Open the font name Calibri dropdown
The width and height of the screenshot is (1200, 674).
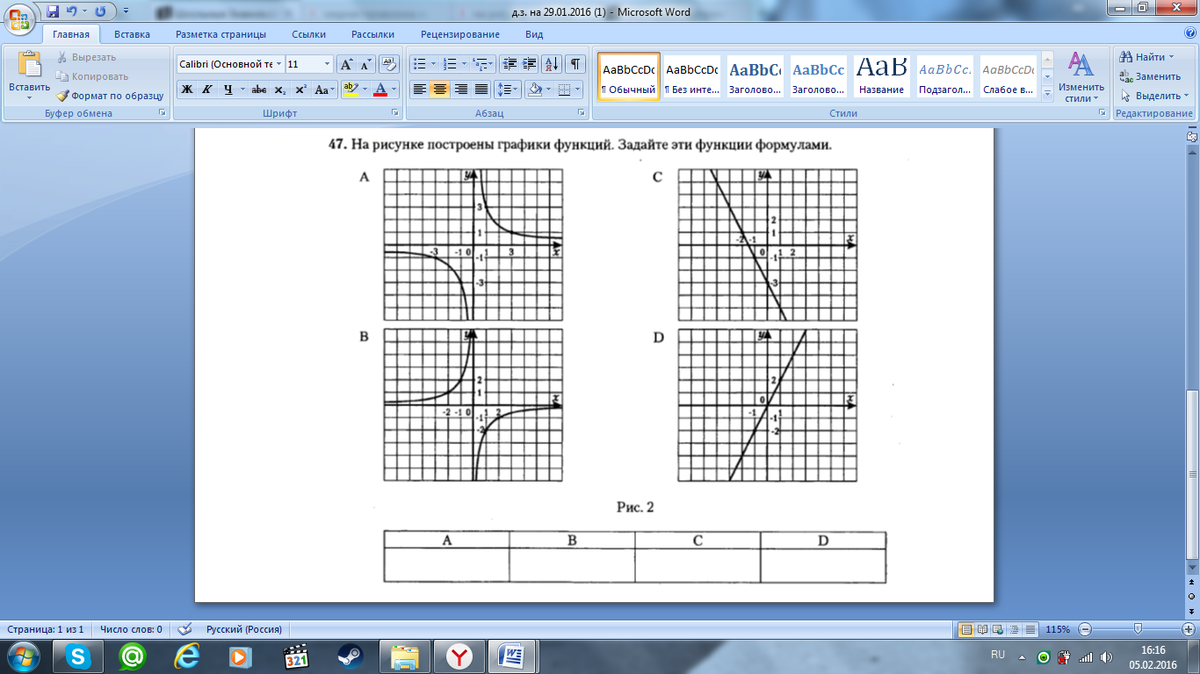[x=278, y=64]
